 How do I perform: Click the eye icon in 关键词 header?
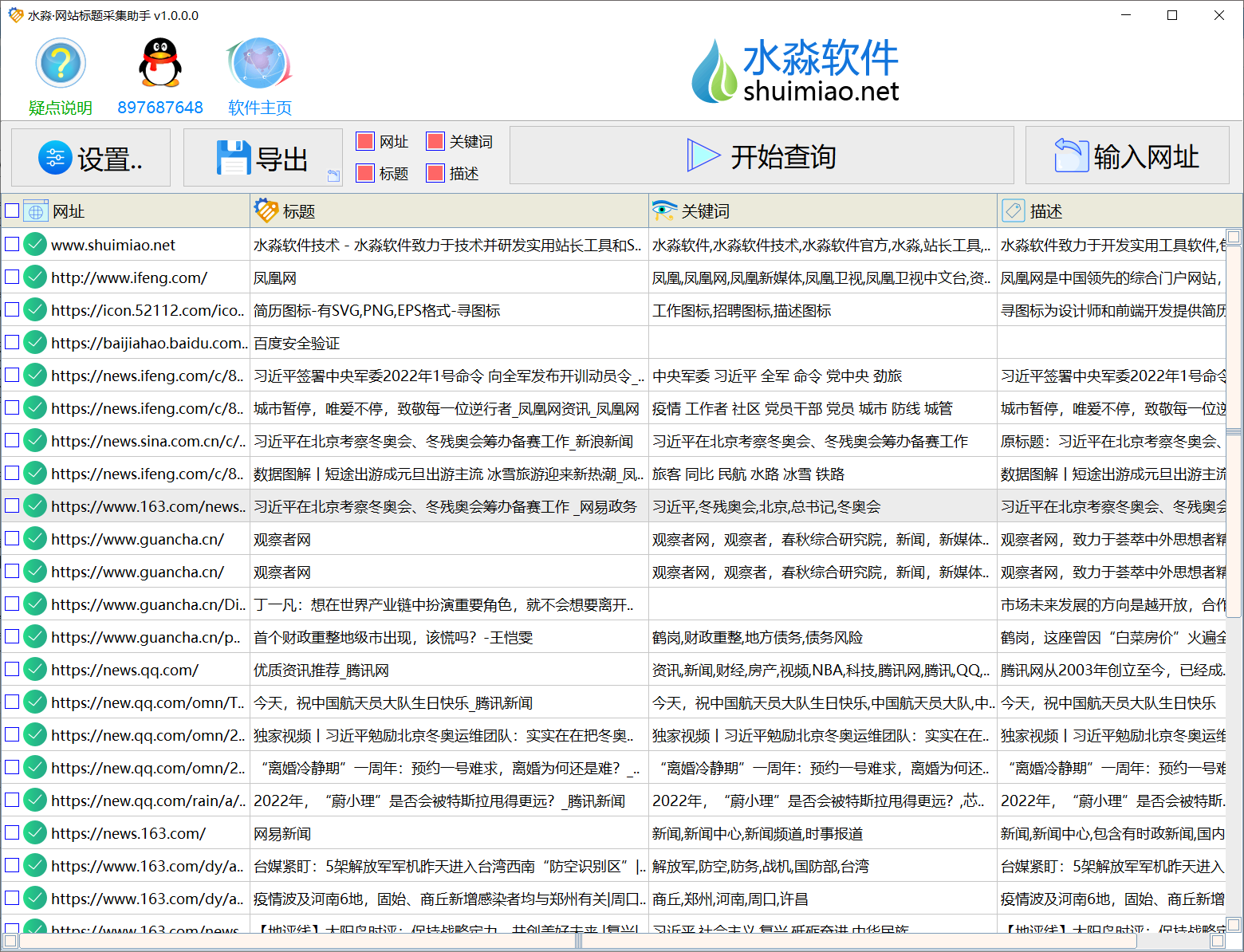click(664, 210)
